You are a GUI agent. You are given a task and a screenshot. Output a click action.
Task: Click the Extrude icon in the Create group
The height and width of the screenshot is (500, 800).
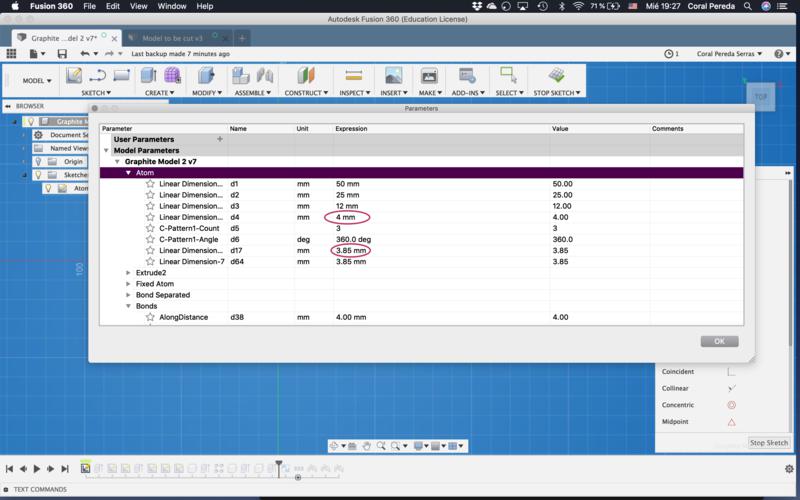pos(148,76)
